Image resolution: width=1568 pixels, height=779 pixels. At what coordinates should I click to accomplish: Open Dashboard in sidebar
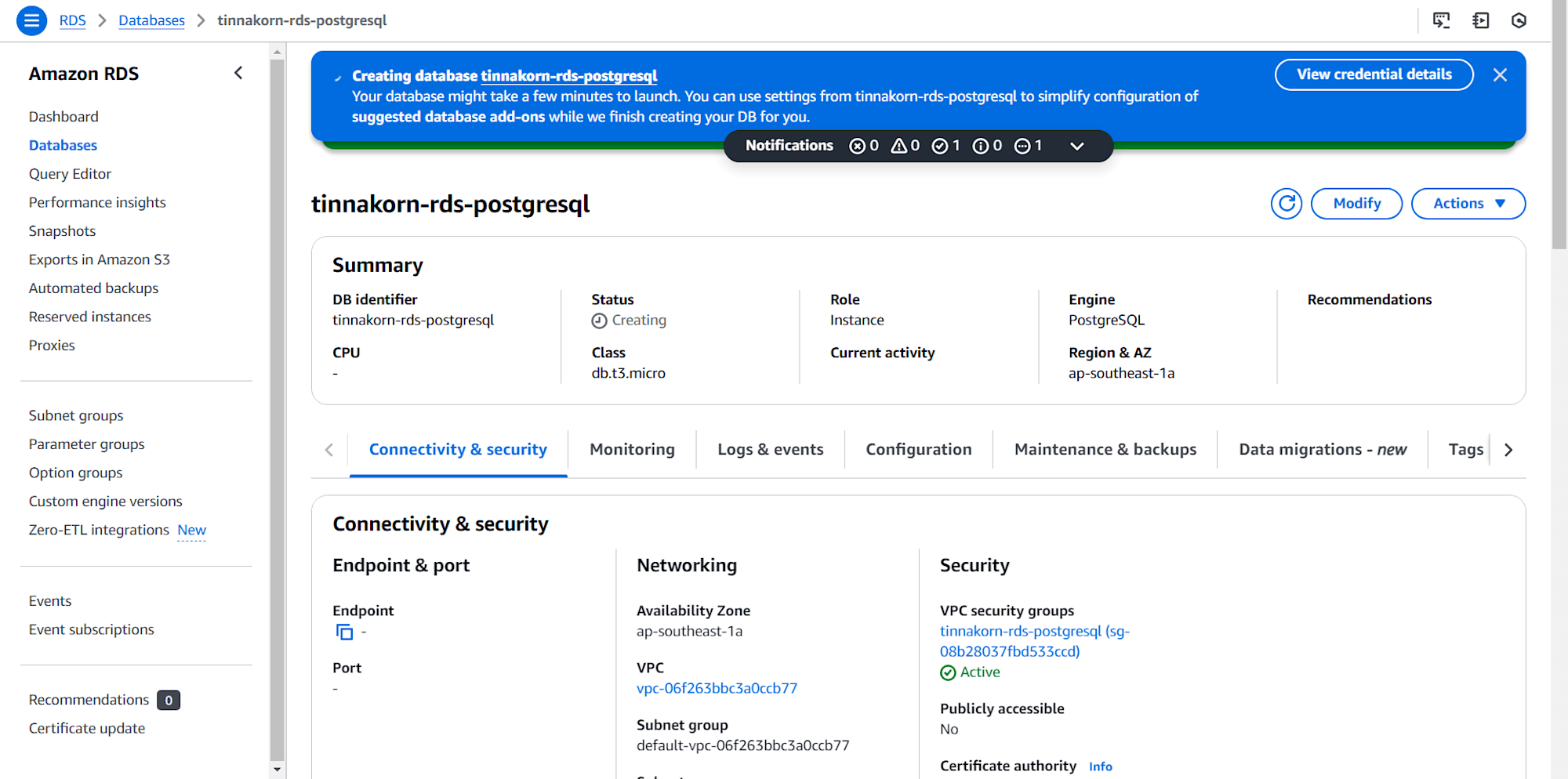click(64, 117)
